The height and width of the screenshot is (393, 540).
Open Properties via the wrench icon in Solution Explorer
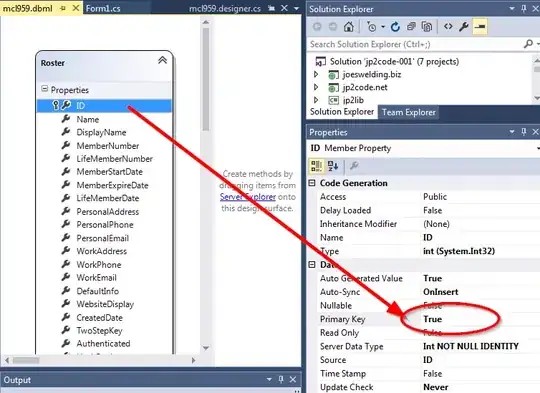[x=464, y=27]
